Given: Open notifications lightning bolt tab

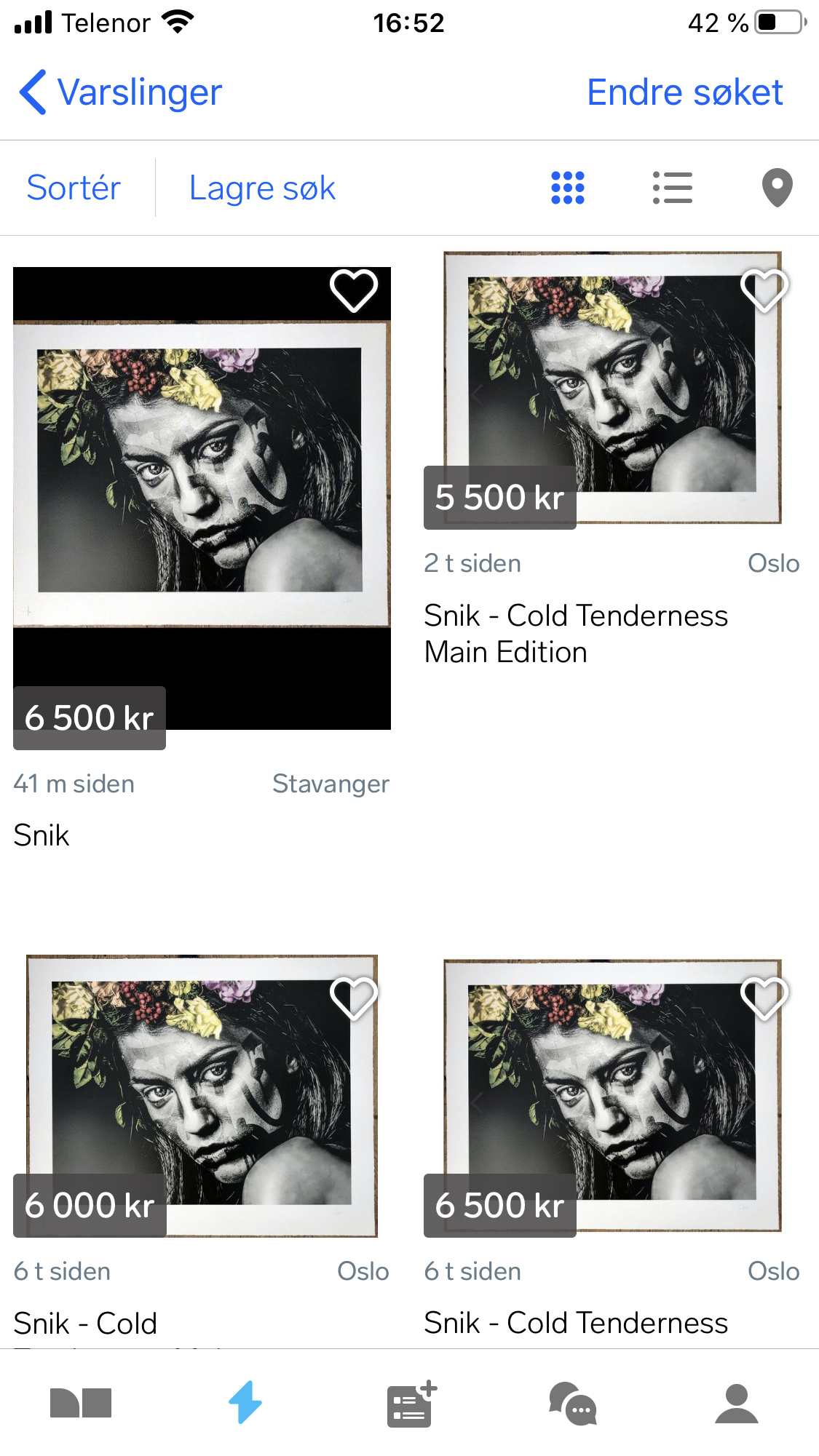Looking at the screenshot, I should [x=245, y=1402].
